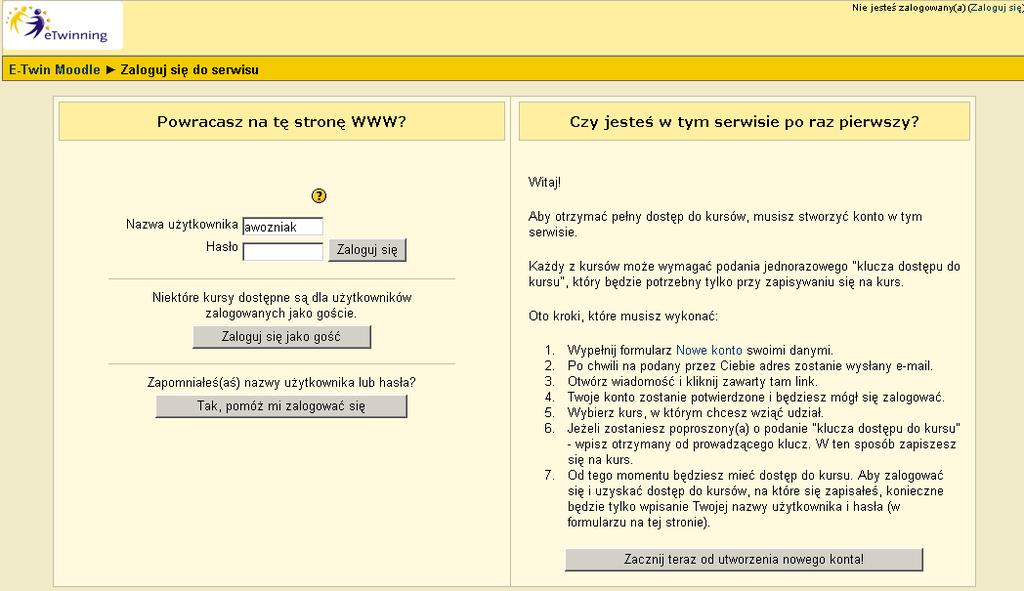The width and height of the screenshot is (1024, 591).
Task: Click Tak, pomóż mi zalogować się button
Action: coord(281,406)
